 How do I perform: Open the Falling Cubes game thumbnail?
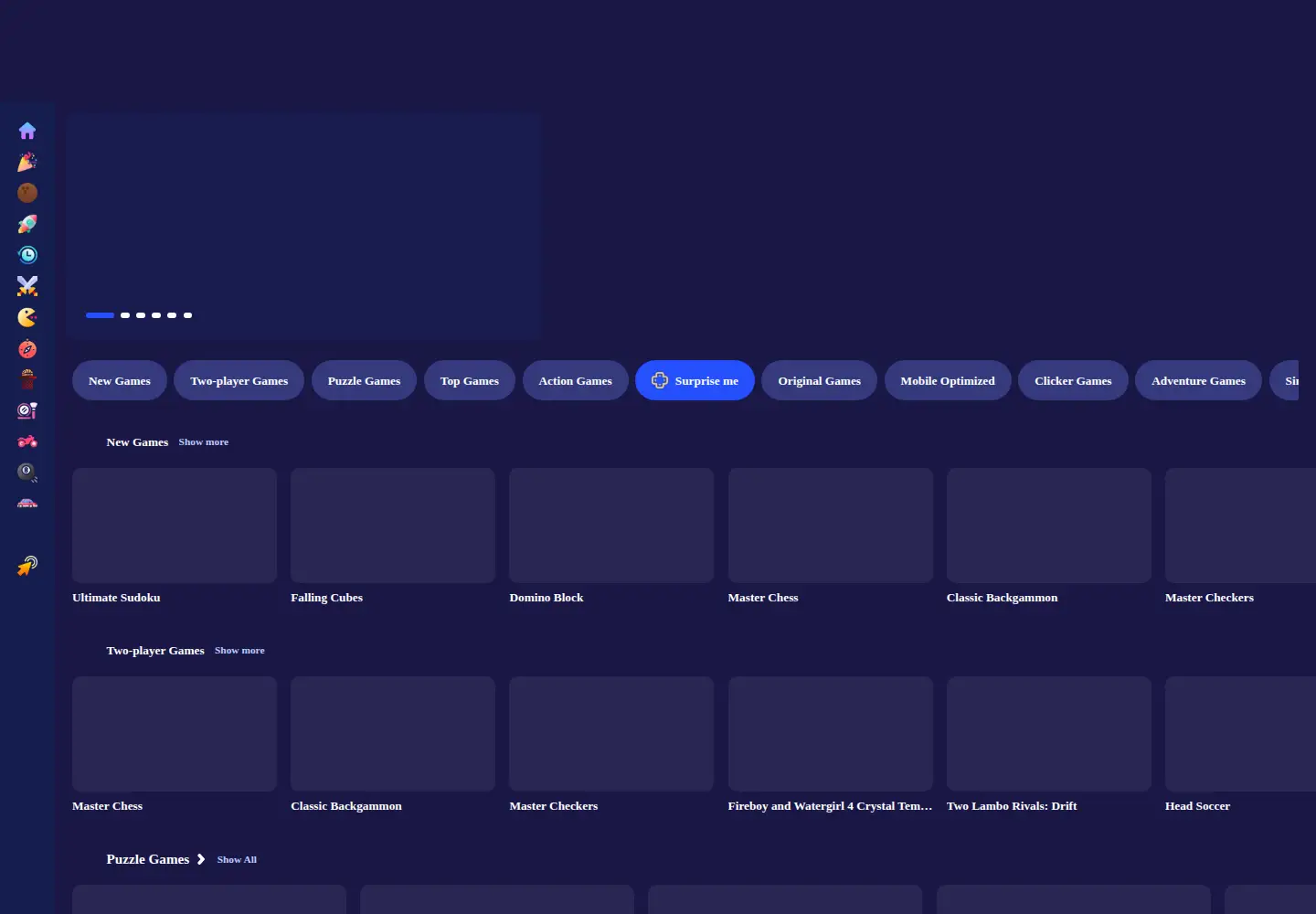point(393,526)
